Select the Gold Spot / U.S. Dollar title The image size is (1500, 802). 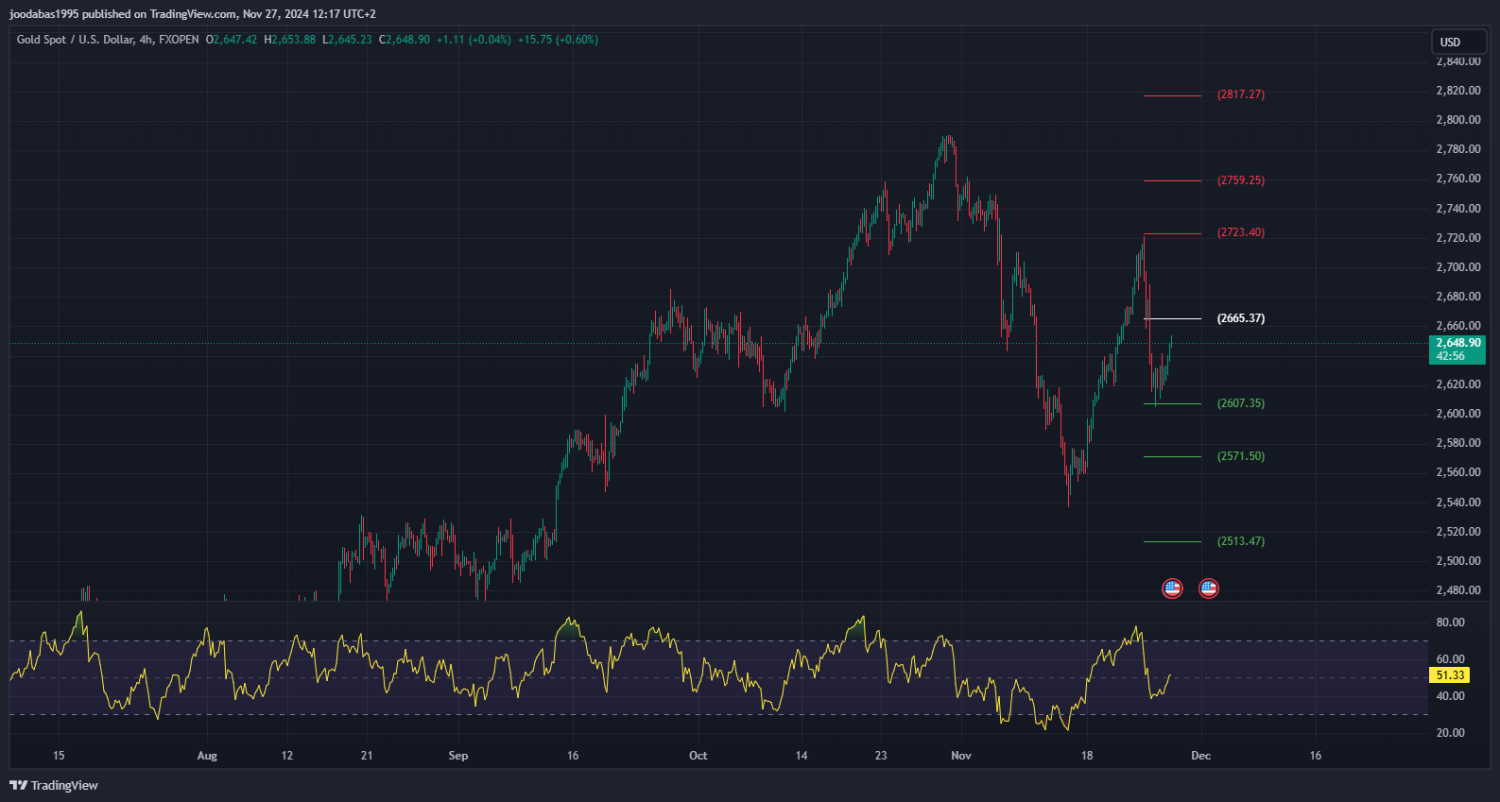(x=76, y=40)
